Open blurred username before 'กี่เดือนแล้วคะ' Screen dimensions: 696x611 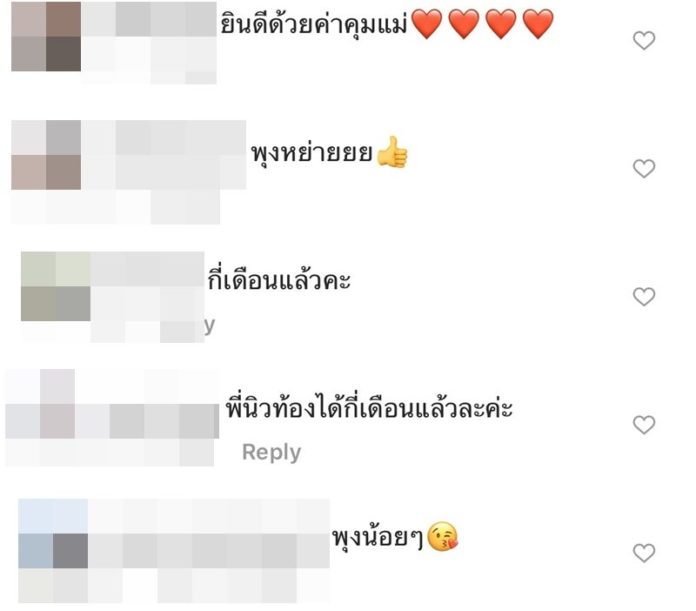(147, 269)
